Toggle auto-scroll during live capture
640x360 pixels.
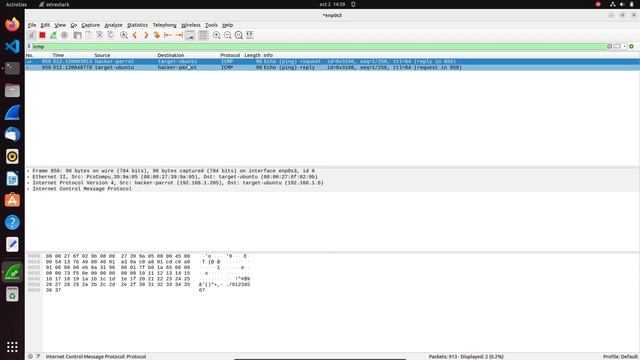tap(190, 35)
